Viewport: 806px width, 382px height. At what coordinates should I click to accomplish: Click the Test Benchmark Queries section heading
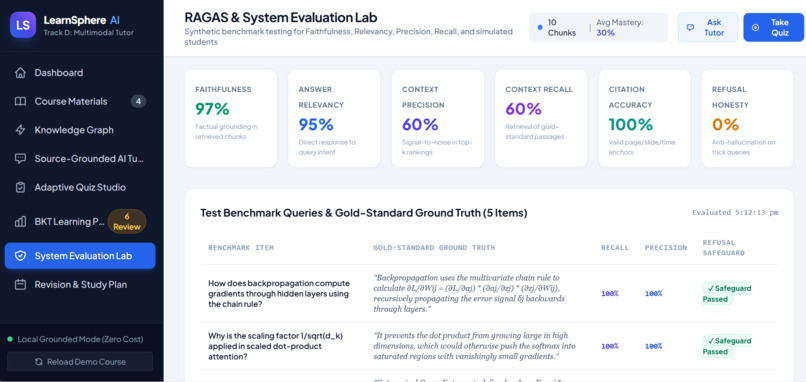click(x=363, y=213)
